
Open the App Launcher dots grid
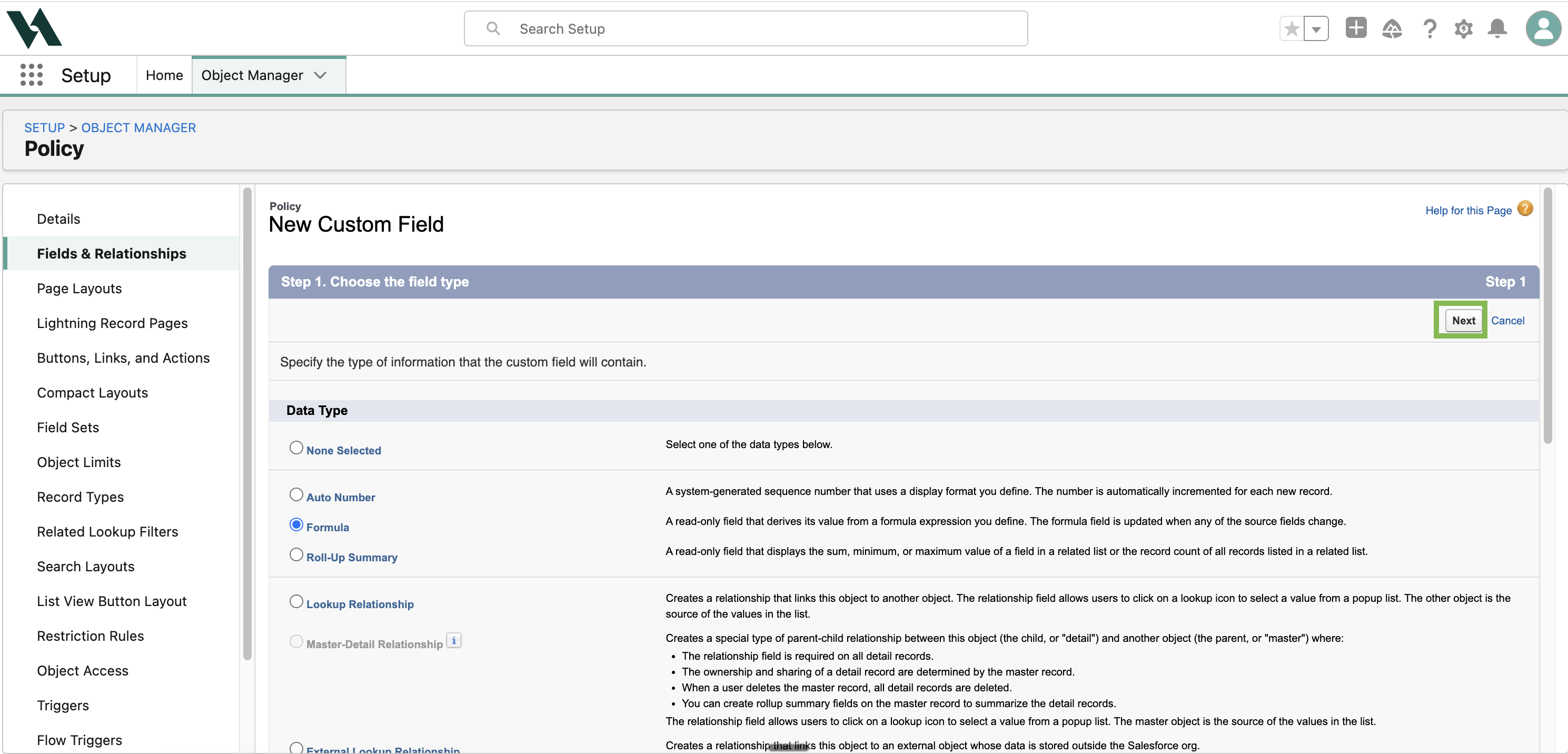pos(31,75)
